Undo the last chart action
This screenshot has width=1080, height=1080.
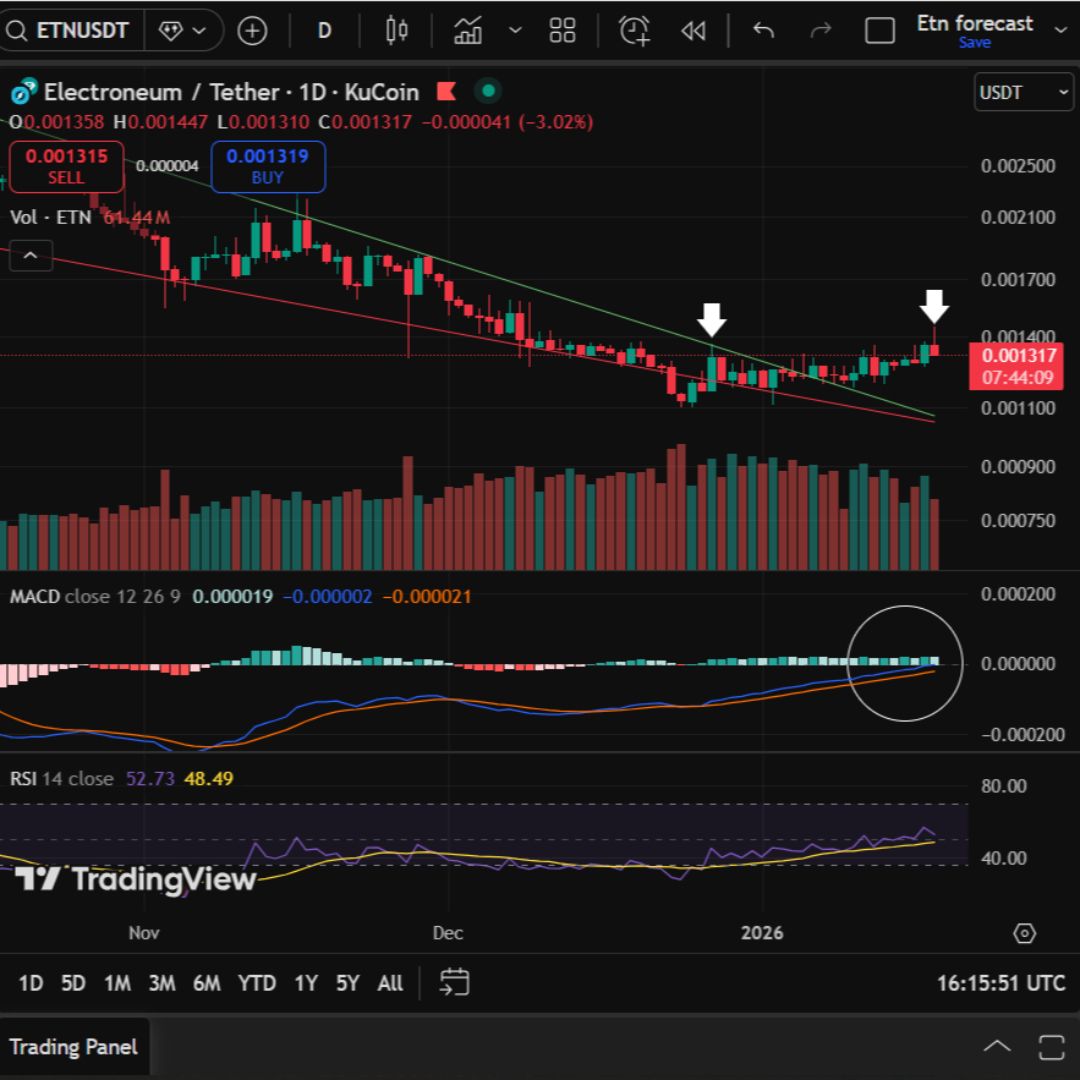[x=763, y=31]
